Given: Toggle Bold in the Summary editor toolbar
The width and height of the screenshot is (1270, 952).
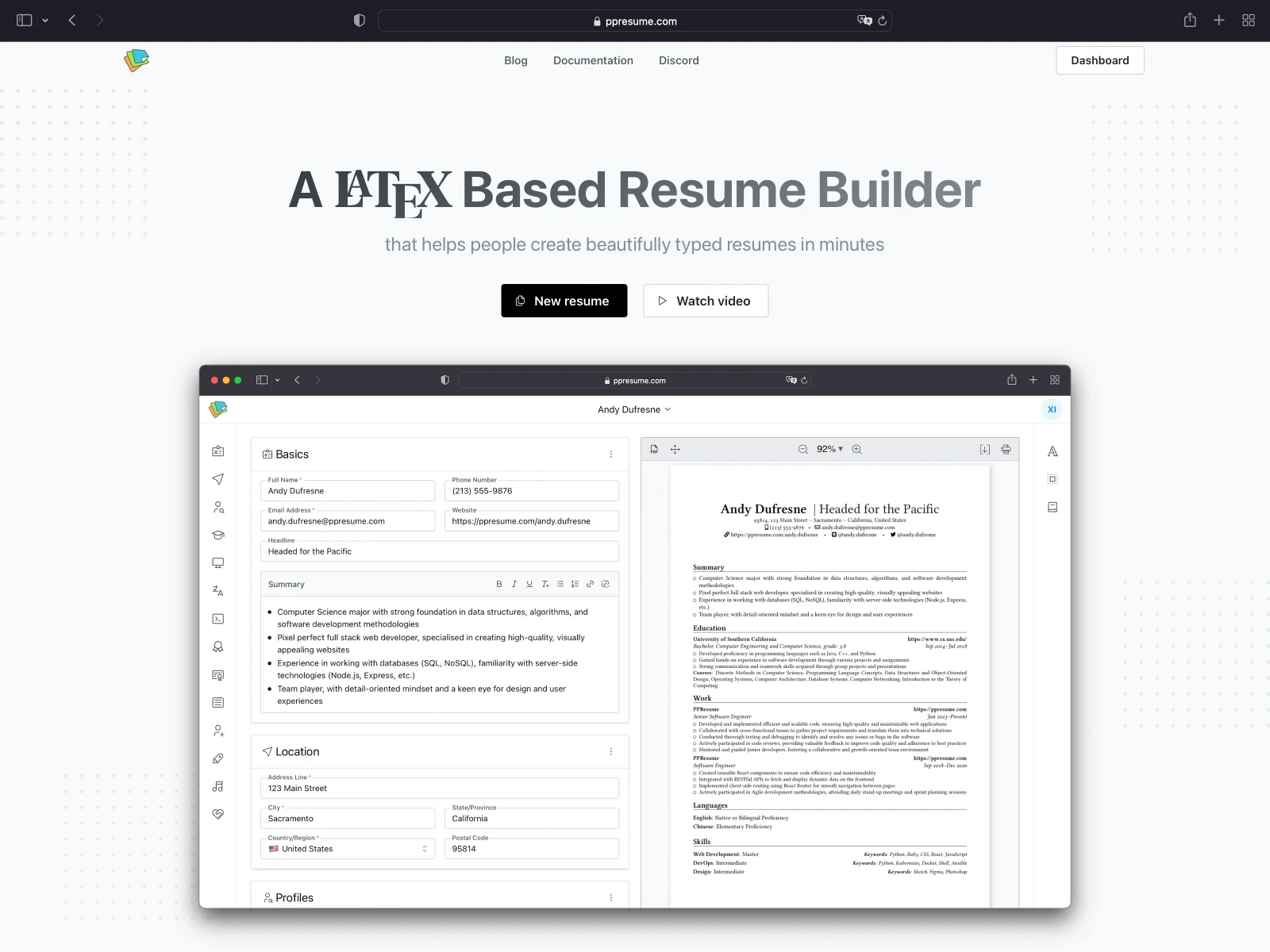Looking at the screenshot, I should pos(499,584).
